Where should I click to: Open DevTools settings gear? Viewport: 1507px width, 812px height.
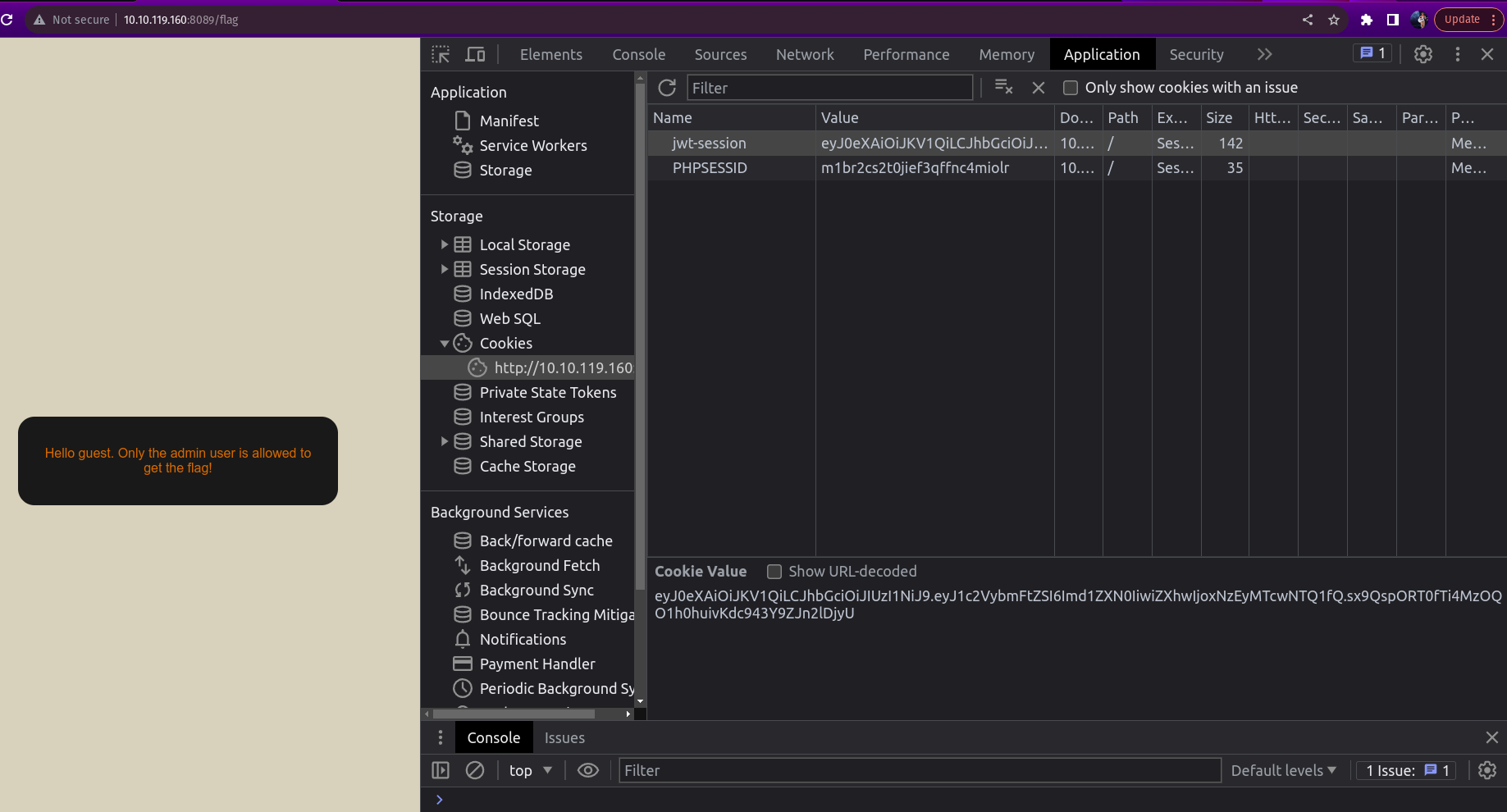click(1423, 54)
